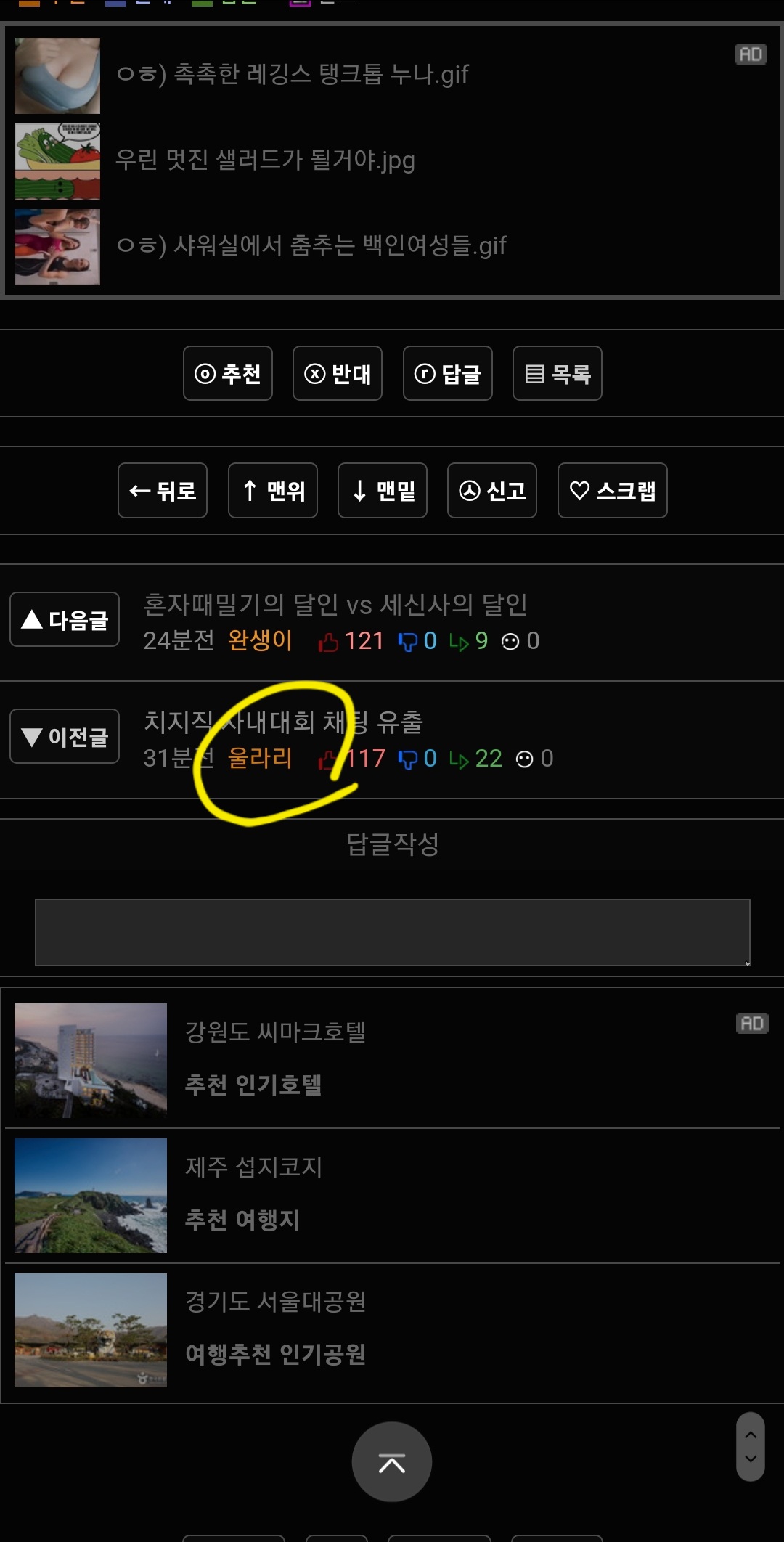Click the reply text input field
The height and width of the screenshot is (1542, 784).
click(x=393, y=933)
